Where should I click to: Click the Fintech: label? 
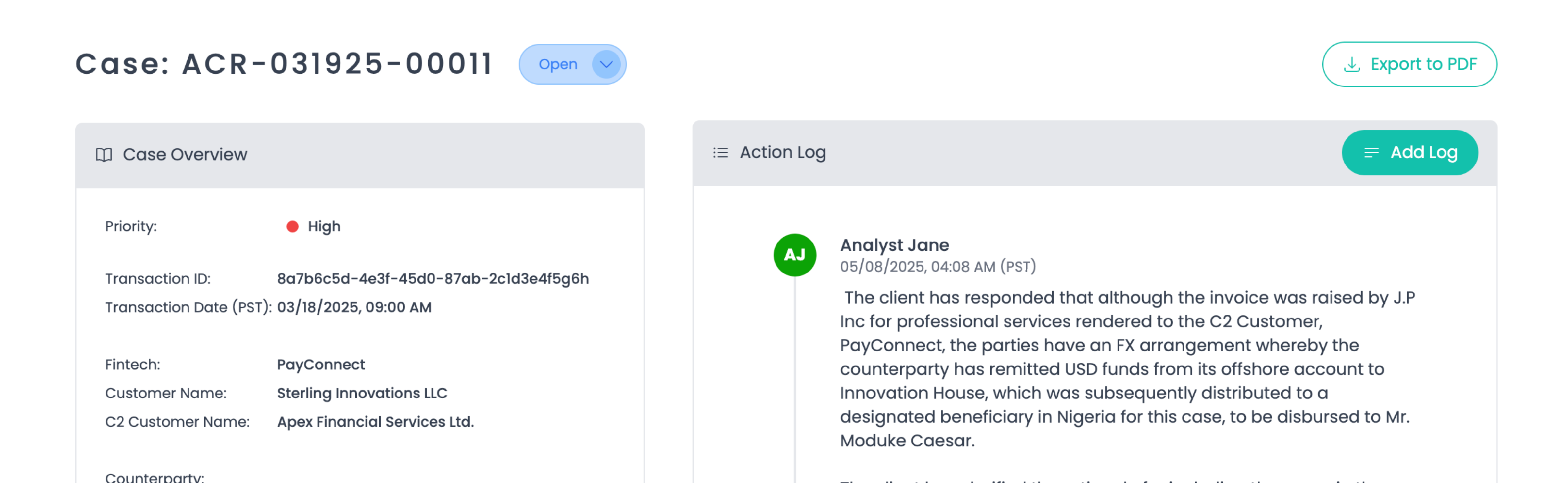click(133, 365)
